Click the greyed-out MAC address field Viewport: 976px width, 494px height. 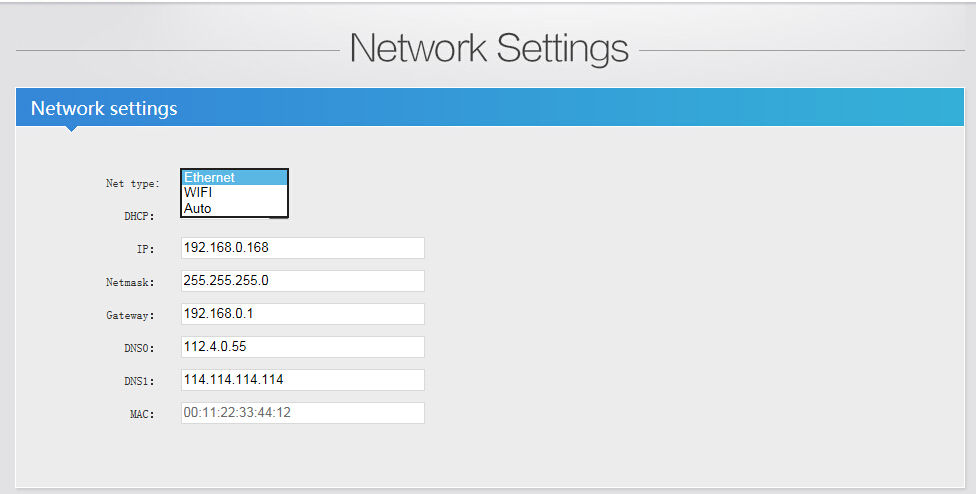point(302,413)
